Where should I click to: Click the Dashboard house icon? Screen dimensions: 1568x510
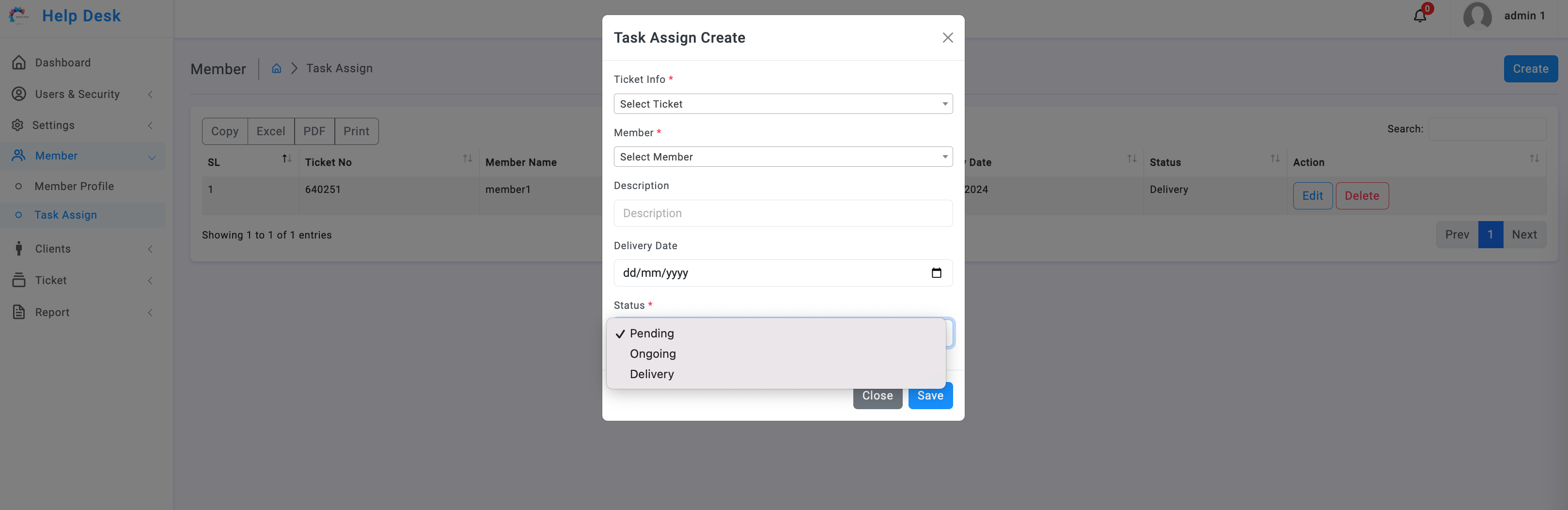[x=19, y=62]
